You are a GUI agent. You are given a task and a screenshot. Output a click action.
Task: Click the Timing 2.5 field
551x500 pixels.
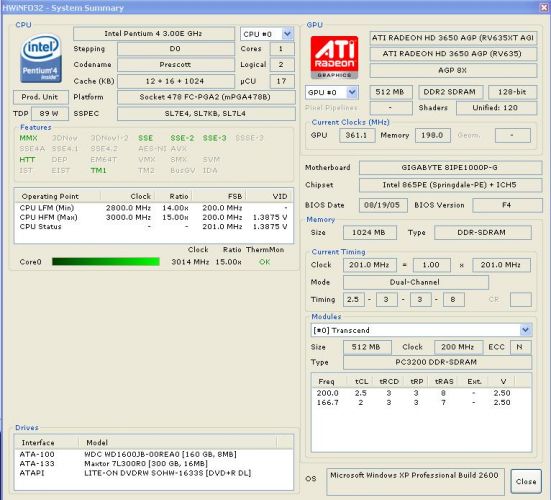[x=354, y=300]
